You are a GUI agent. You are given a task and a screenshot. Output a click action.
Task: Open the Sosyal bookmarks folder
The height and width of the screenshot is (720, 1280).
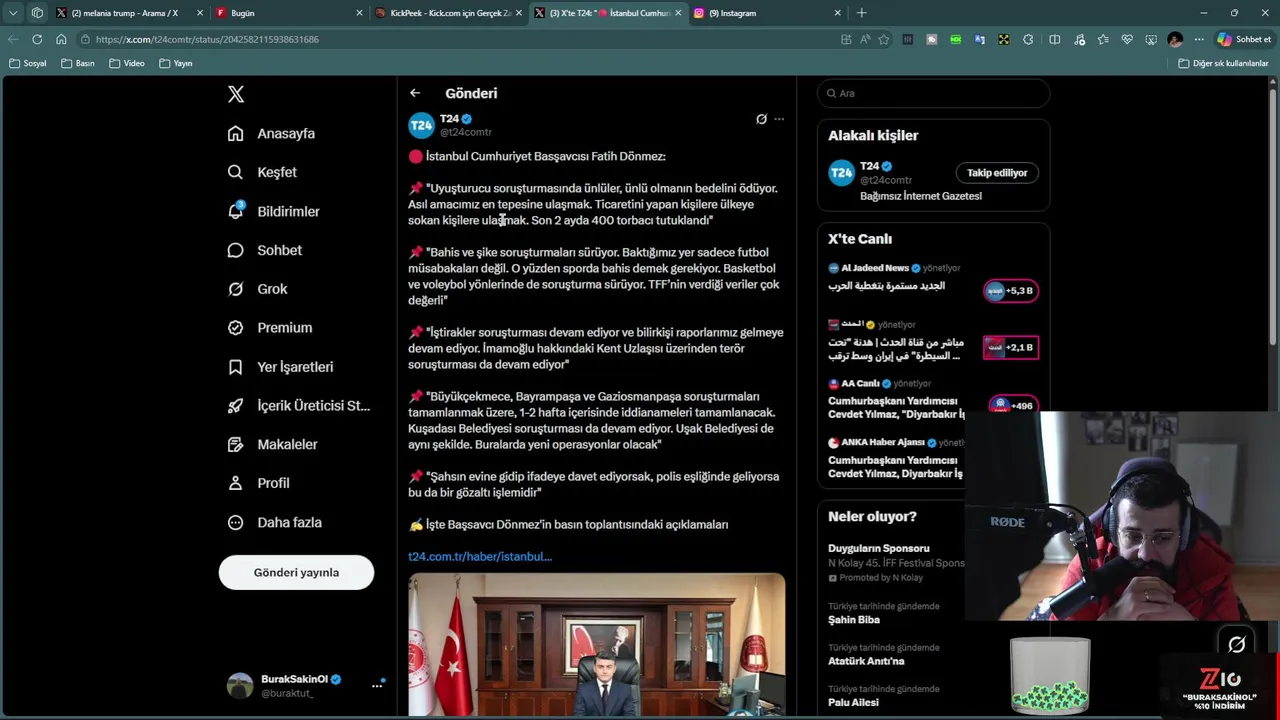(x=28, y=63)
